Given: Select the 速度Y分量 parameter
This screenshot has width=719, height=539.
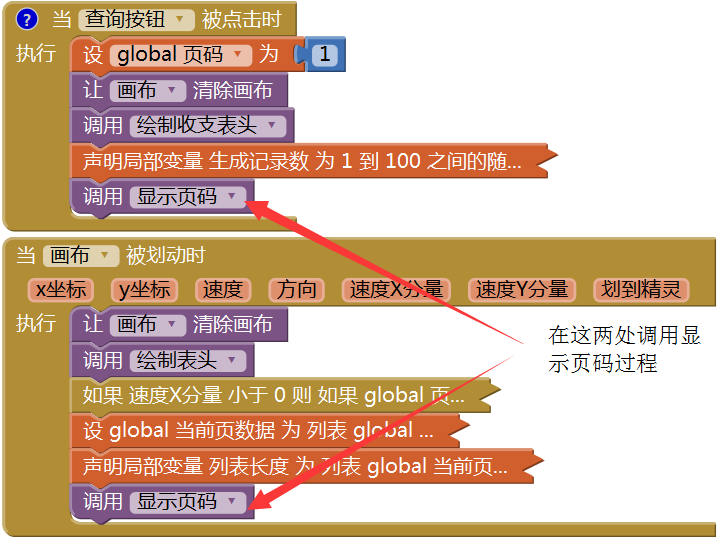Looking at the screenshot, I should tap(522, 290).
